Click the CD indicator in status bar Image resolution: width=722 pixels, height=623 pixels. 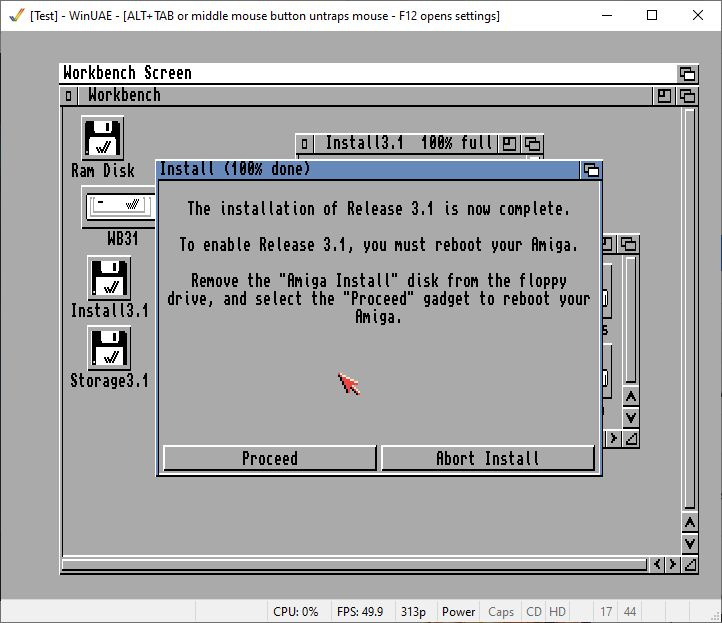(533, 611)
